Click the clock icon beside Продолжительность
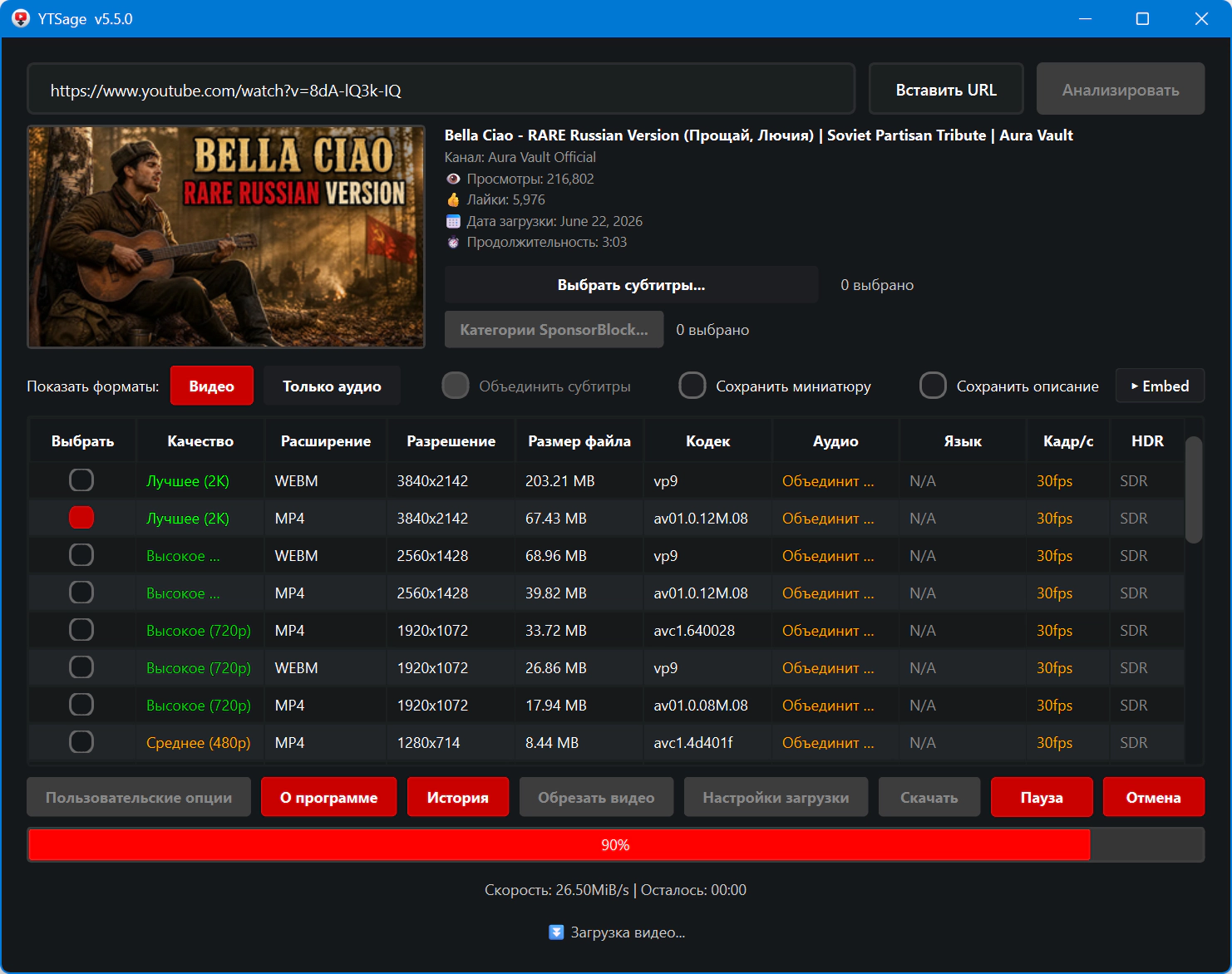 (x=453, y=243)
